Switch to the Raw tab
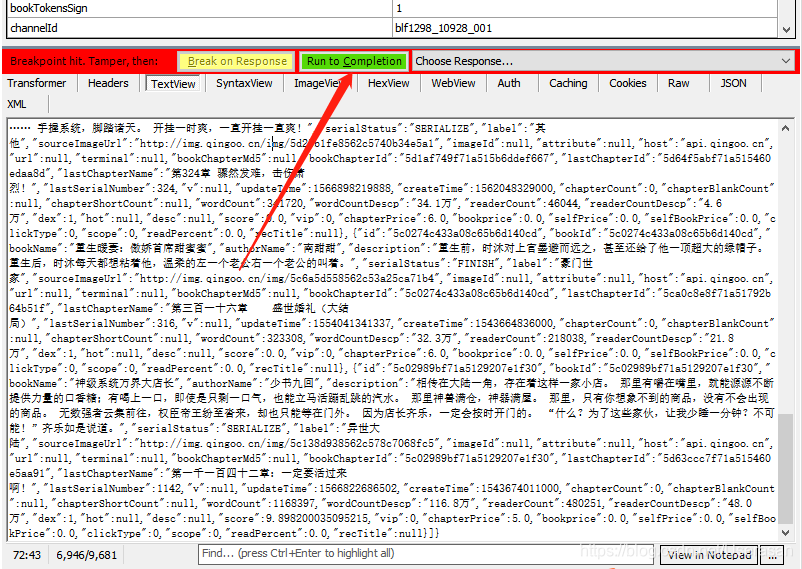The image size is (802, 569). pyautogui.click(x=678, y=83)
